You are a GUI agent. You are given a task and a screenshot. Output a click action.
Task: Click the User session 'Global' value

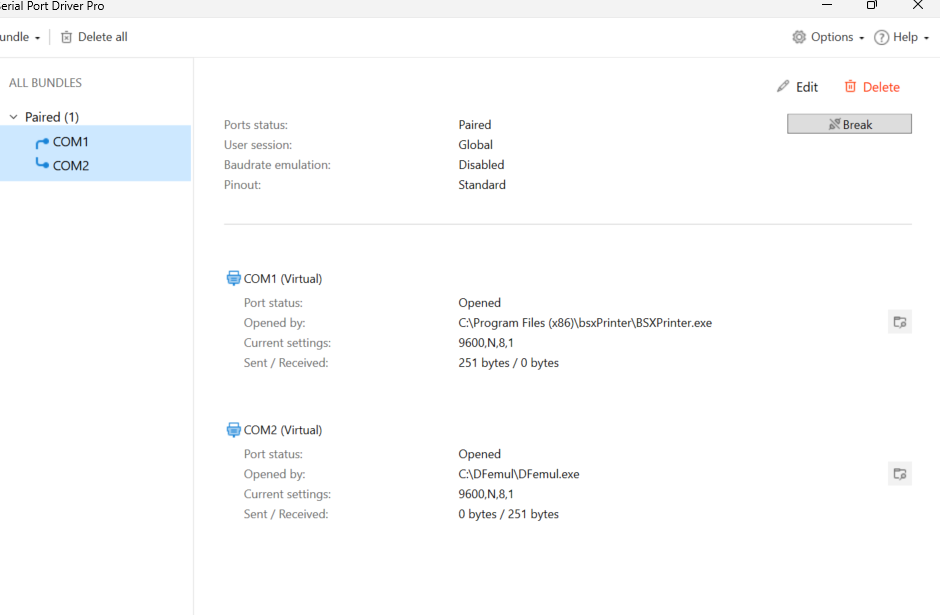[475, 144]
